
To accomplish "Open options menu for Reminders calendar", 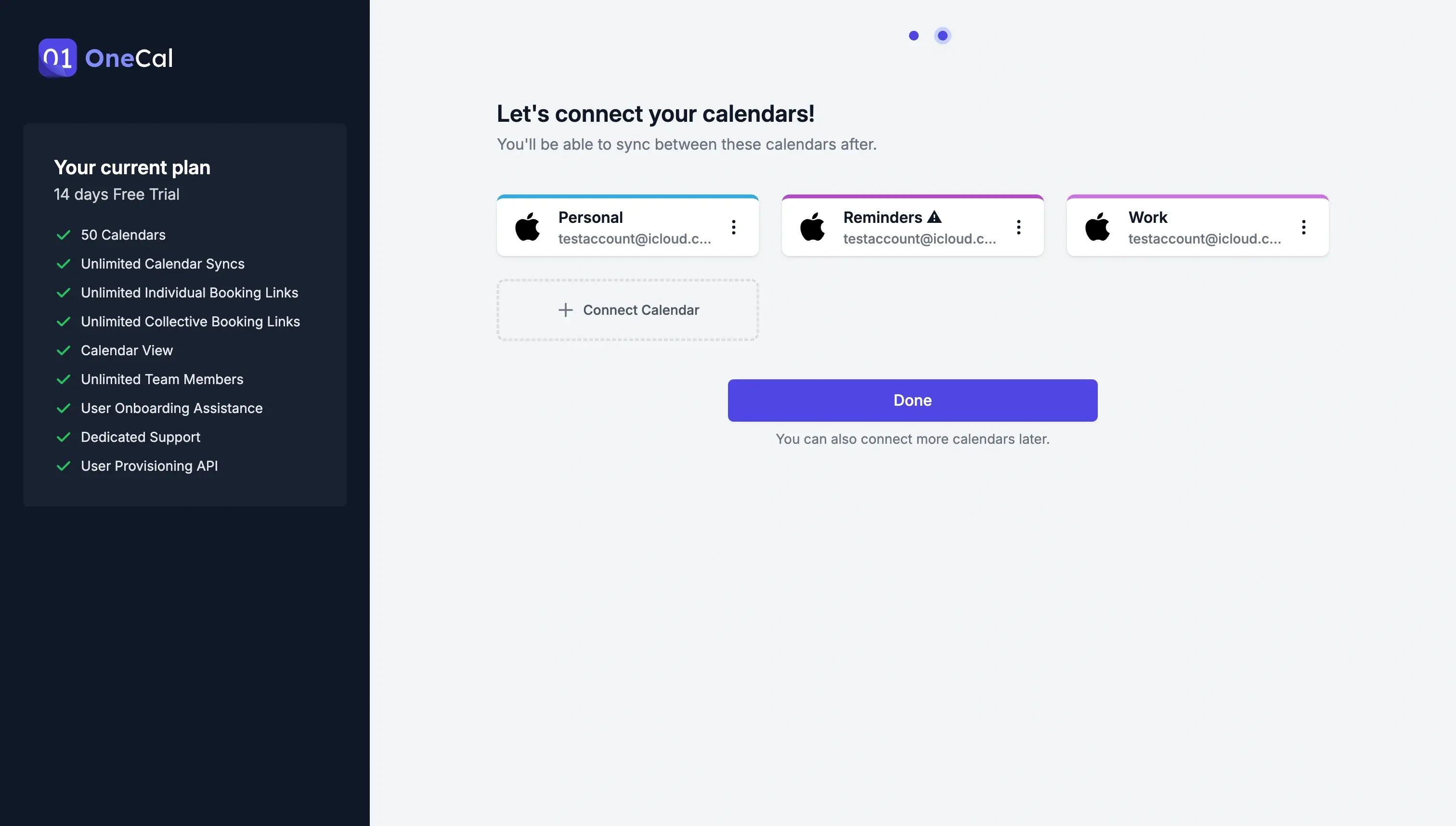I will point(1019,227).
